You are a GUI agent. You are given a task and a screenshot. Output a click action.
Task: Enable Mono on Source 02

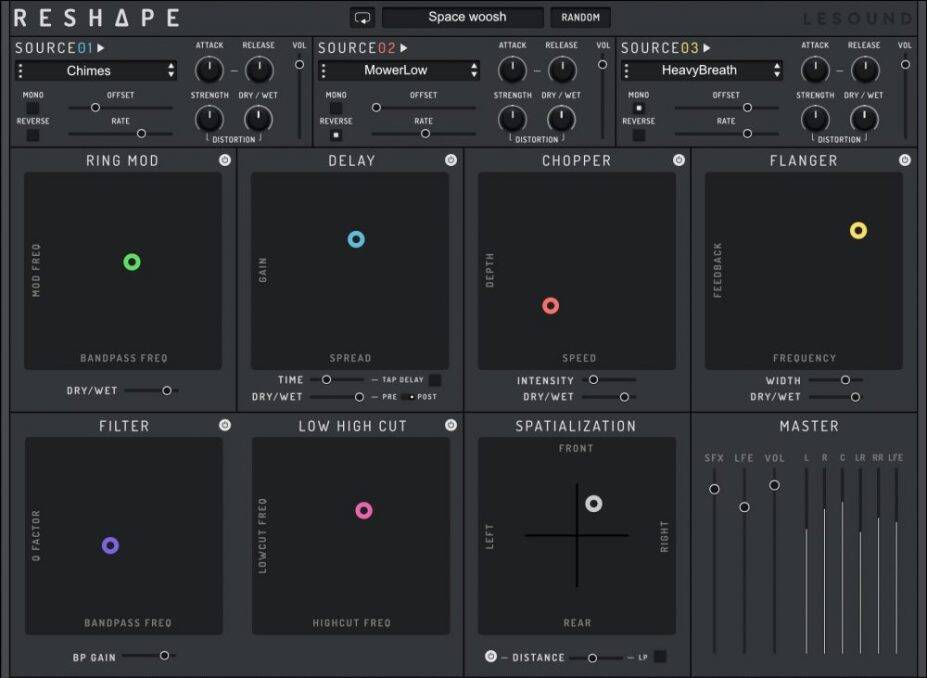click(x=336, y=108)
